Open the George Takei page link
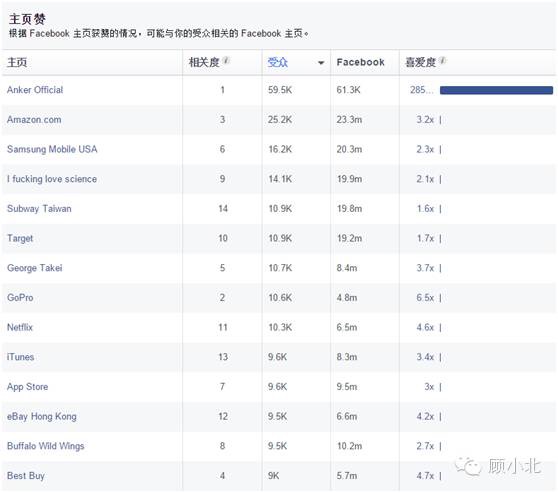This screenshot has width=558, height=493. (x=35, y=268)
